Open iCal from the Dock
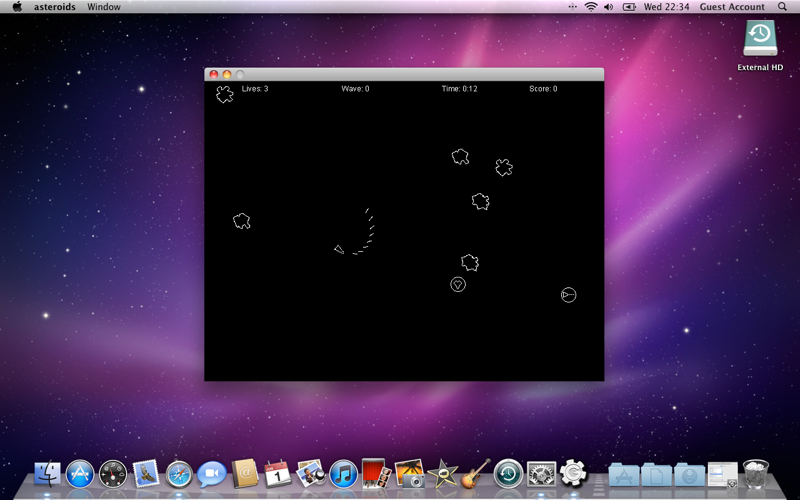 tap(278, 474)
